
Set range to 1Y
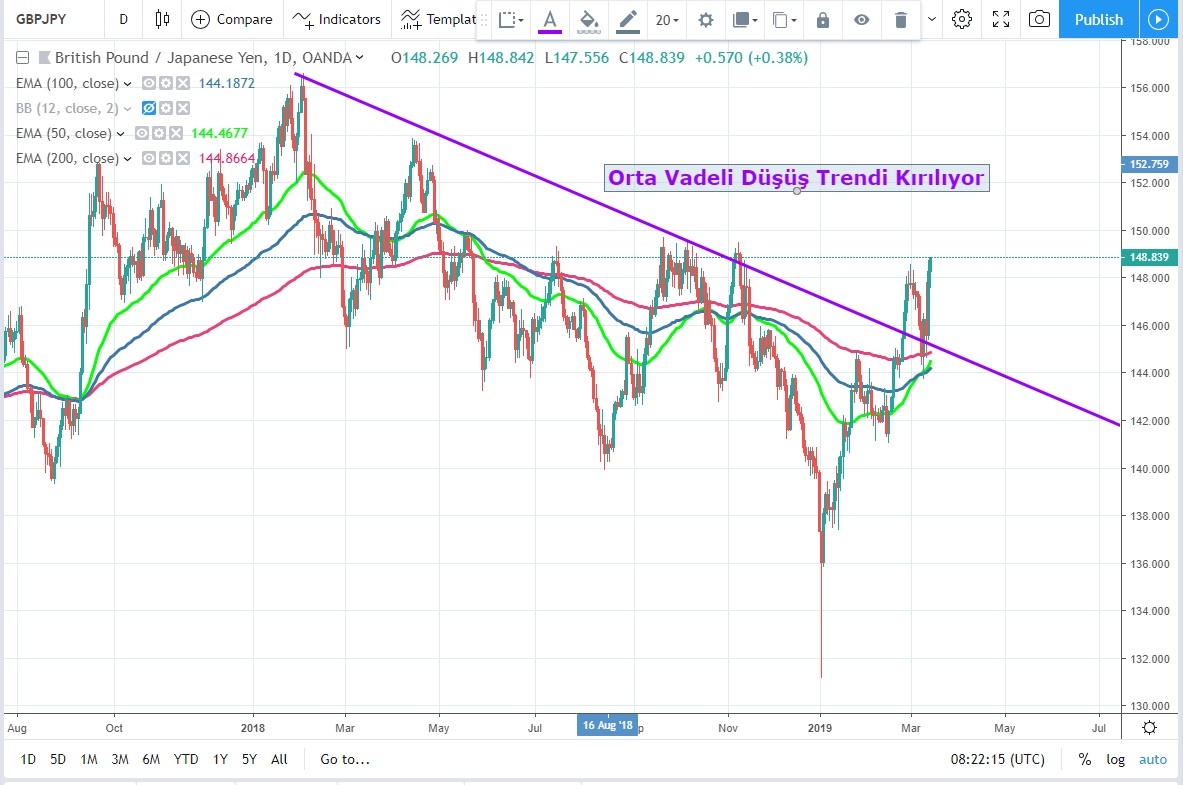220,759
